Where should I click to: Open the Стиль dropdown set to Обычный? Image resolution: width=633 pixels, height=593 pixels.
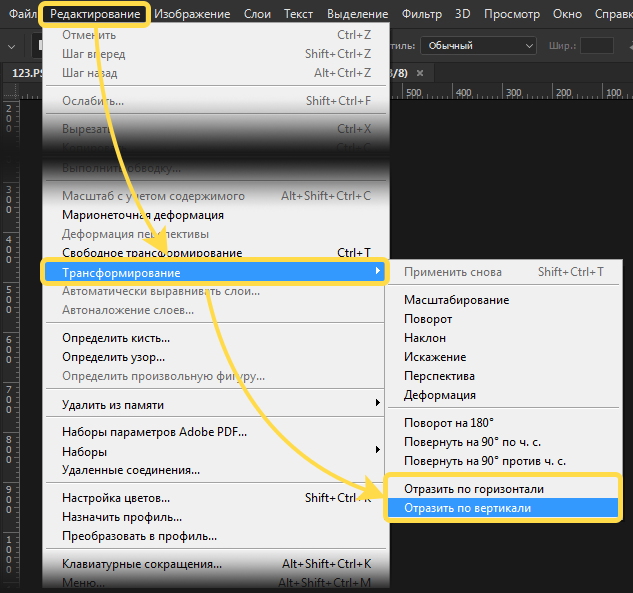pos(478,45)
